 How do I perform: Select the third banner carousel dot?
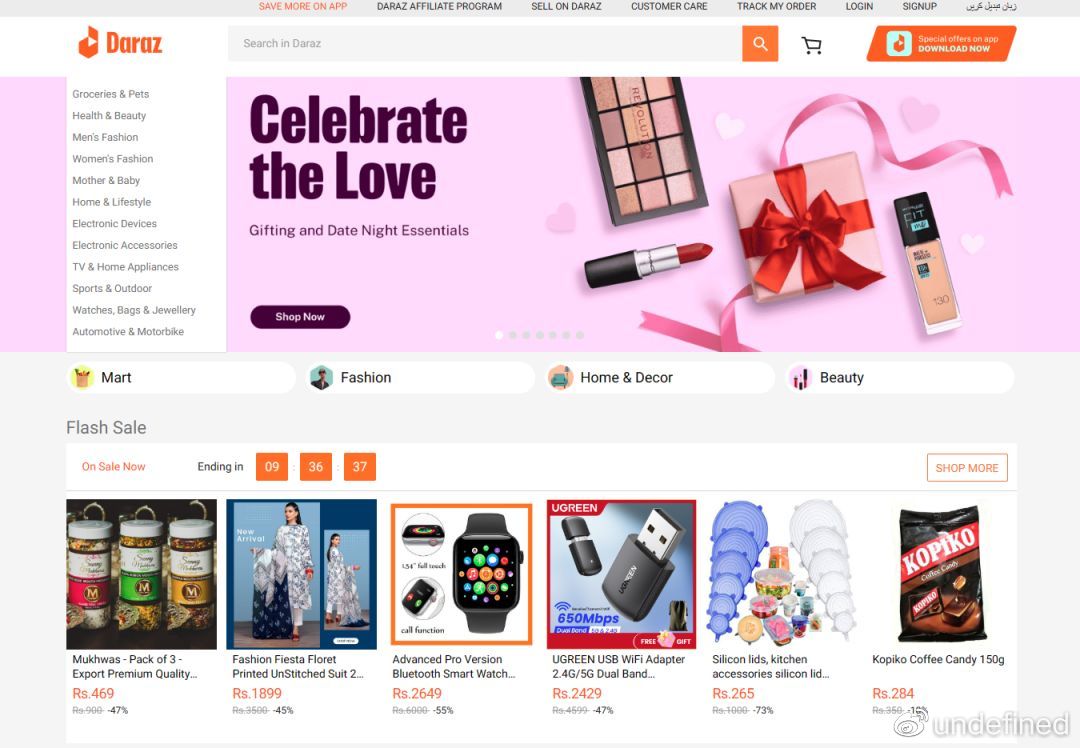(x=526, y=335)
